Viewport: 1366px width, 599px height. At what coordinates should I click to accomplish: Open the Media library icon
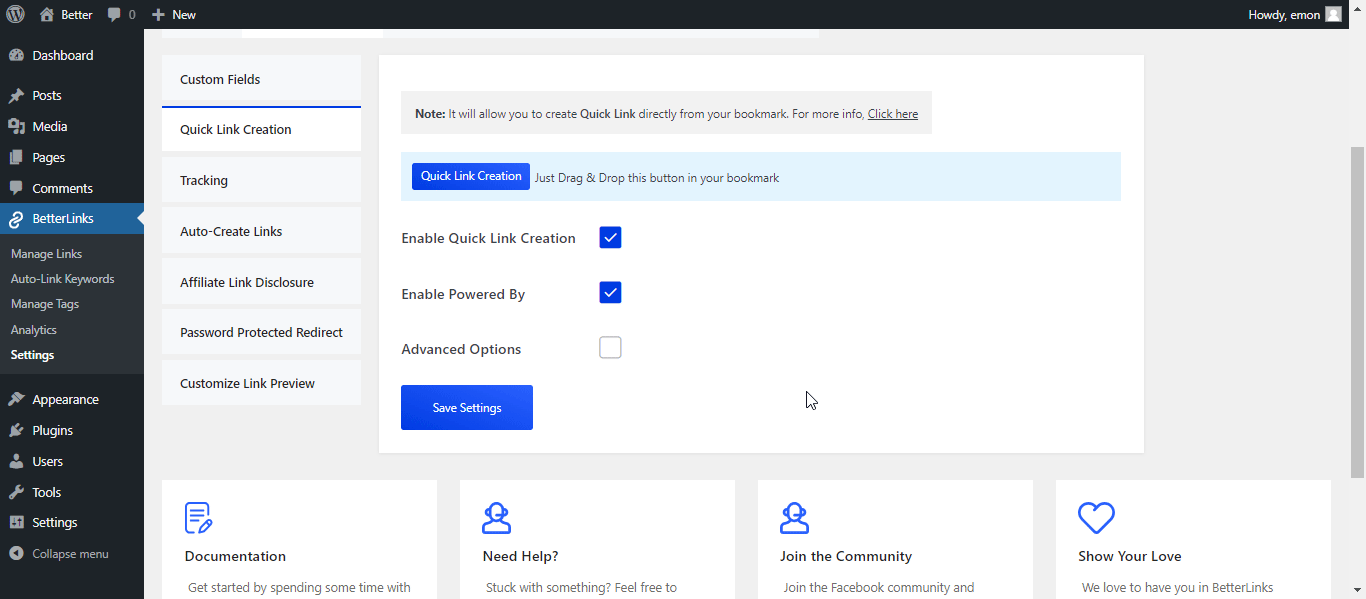pos(17,125)
